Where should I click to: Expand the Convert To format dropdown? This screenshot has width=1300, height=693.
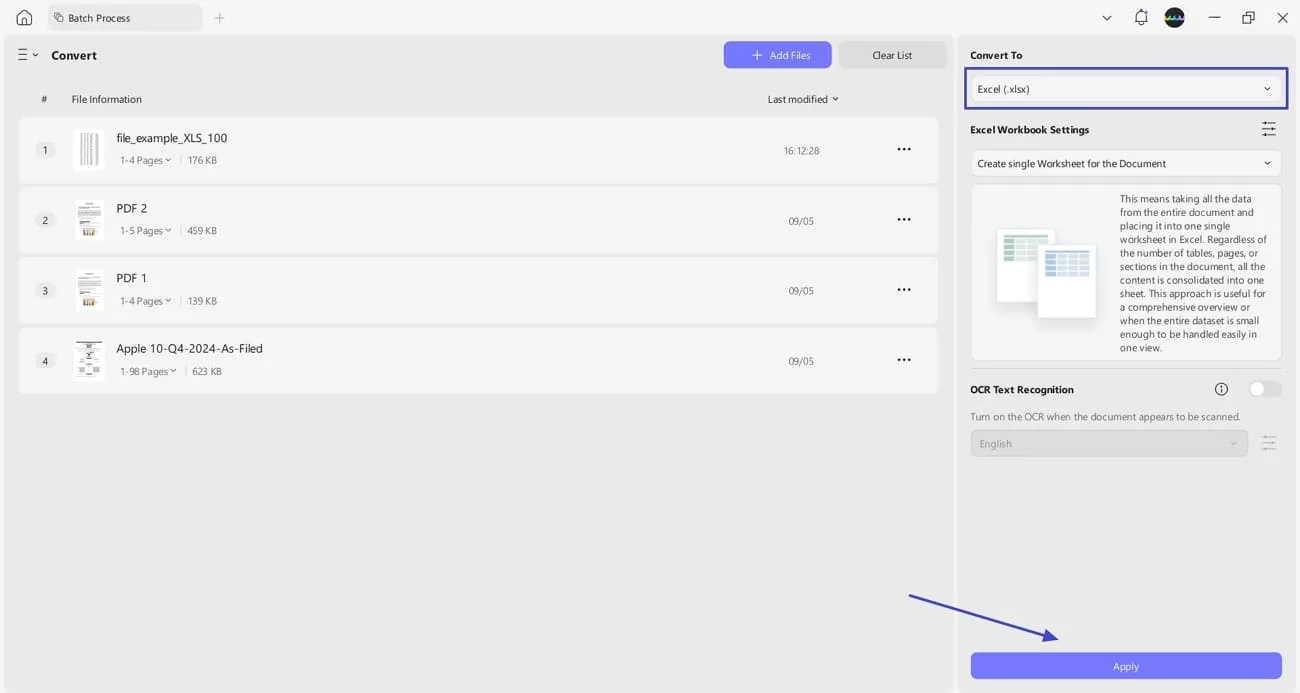tap(1125, 89)
